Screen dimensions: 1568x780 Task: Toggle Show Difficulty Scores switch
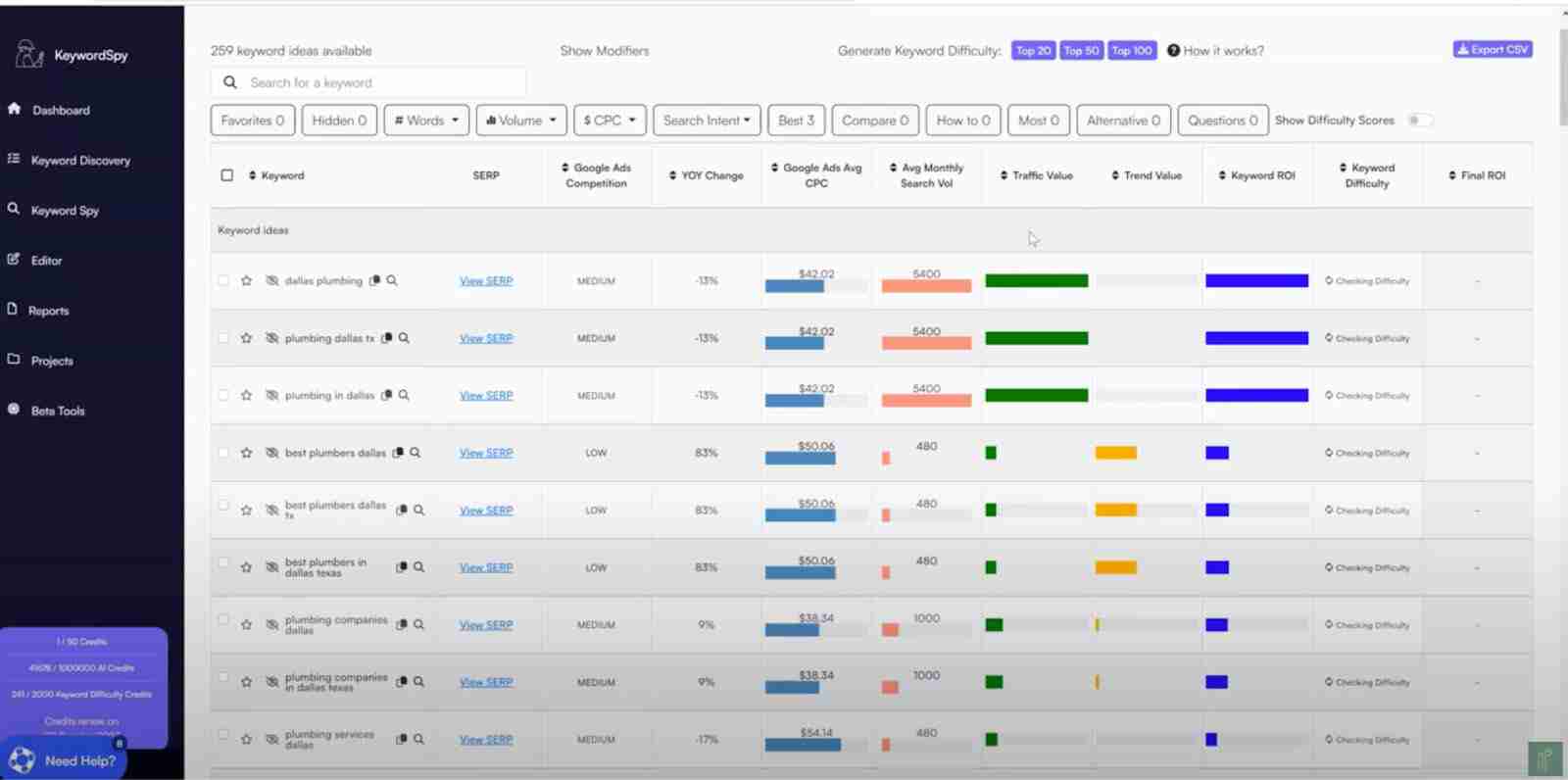(1418, 121)
